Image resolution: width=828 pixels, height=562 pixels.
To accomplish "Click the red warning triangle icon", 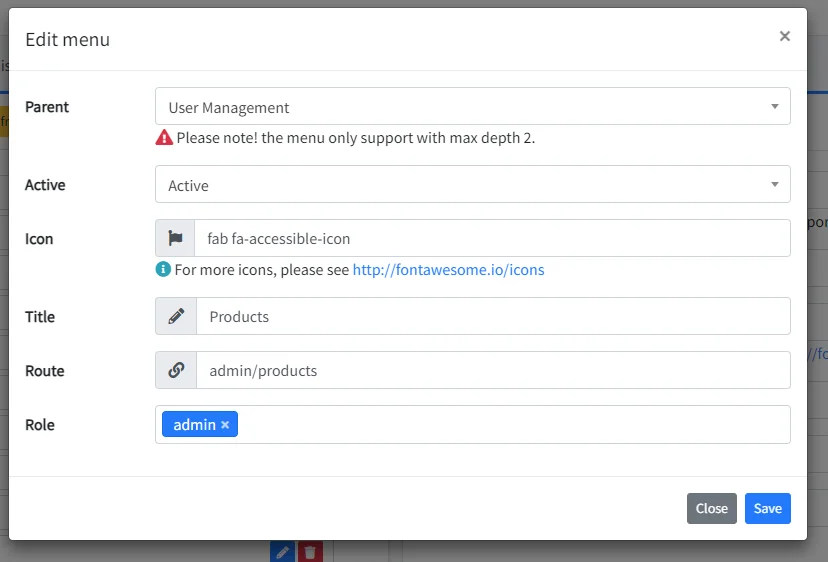I will pos(164,138).
